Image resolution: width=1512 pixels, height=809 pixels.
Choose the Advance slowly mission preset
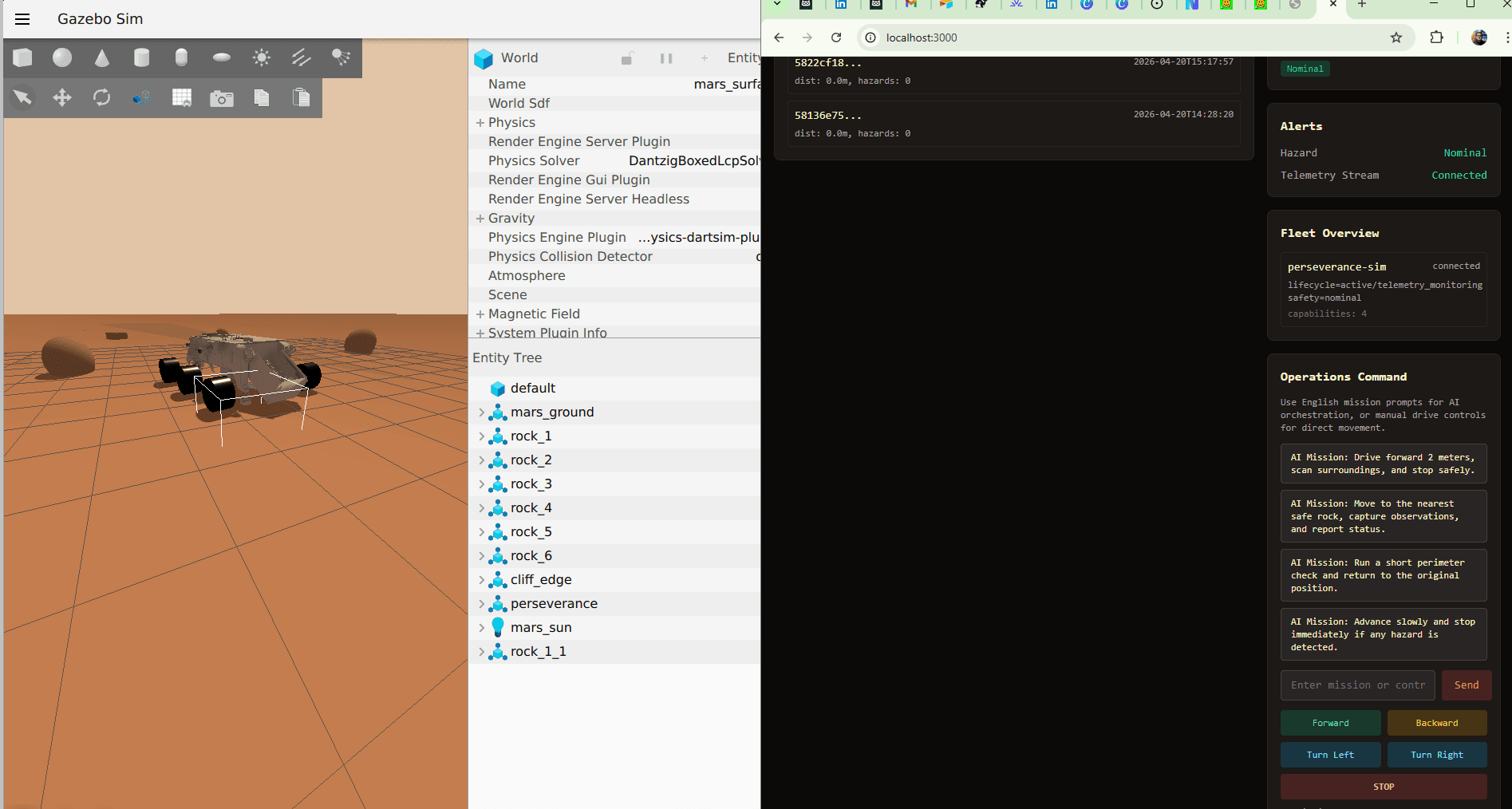click(1384, 634)
